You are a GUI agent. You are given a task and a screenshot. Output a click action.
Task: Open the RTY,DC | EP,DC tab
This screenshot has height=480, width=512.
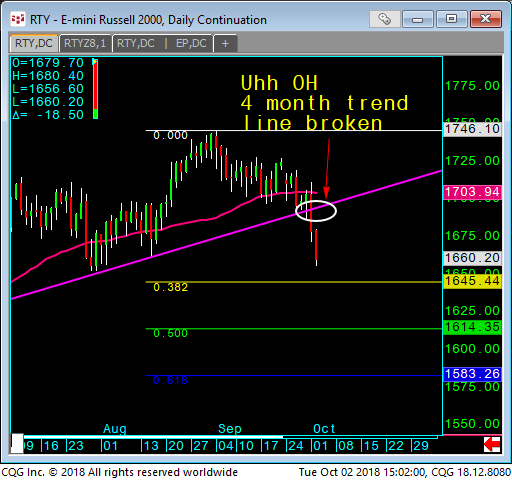point(162,43)
